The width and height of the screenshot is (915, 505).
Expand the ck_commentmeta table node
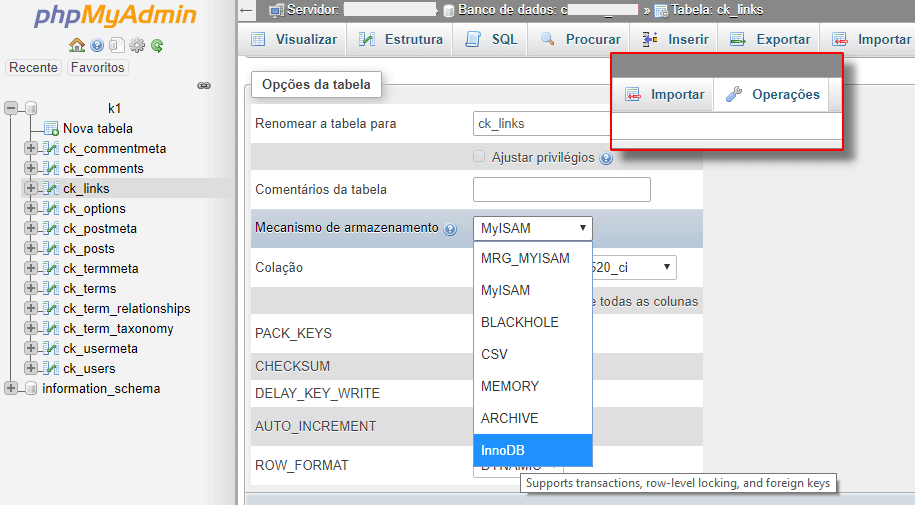[x=31, y=148]
